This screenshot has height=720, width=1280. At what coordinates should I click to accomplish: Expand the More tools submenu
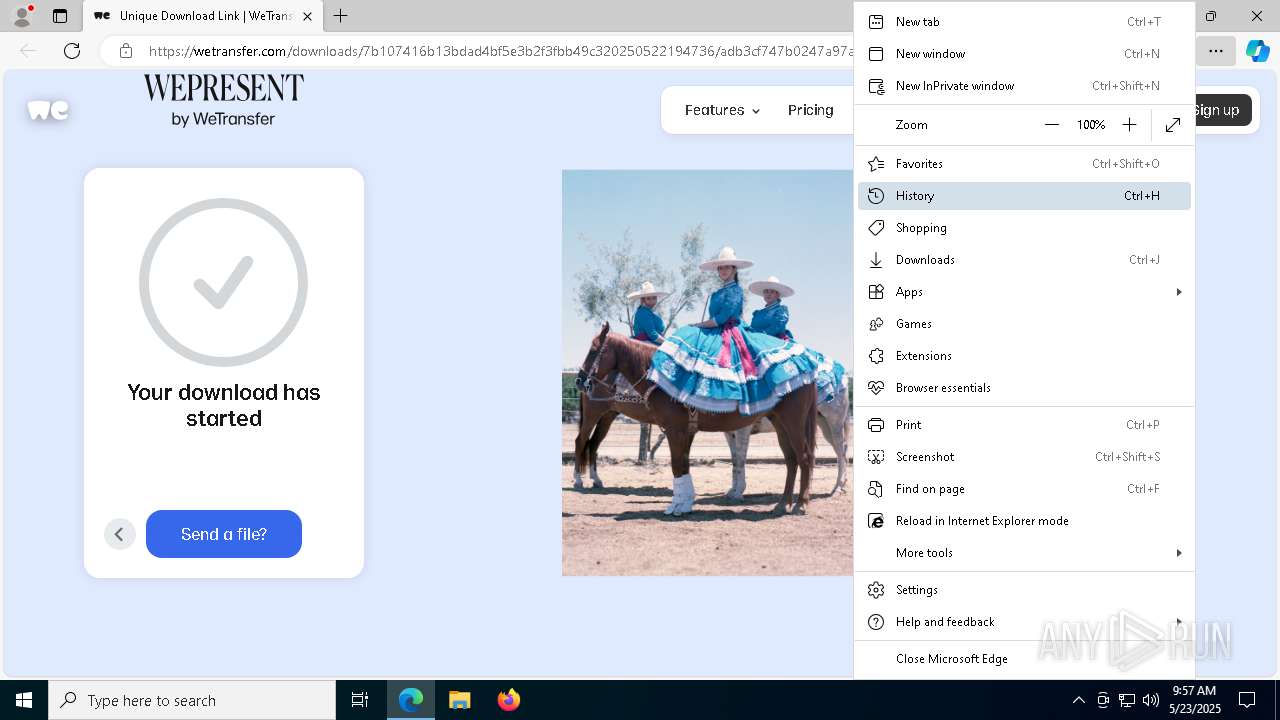coord(1024,553)
